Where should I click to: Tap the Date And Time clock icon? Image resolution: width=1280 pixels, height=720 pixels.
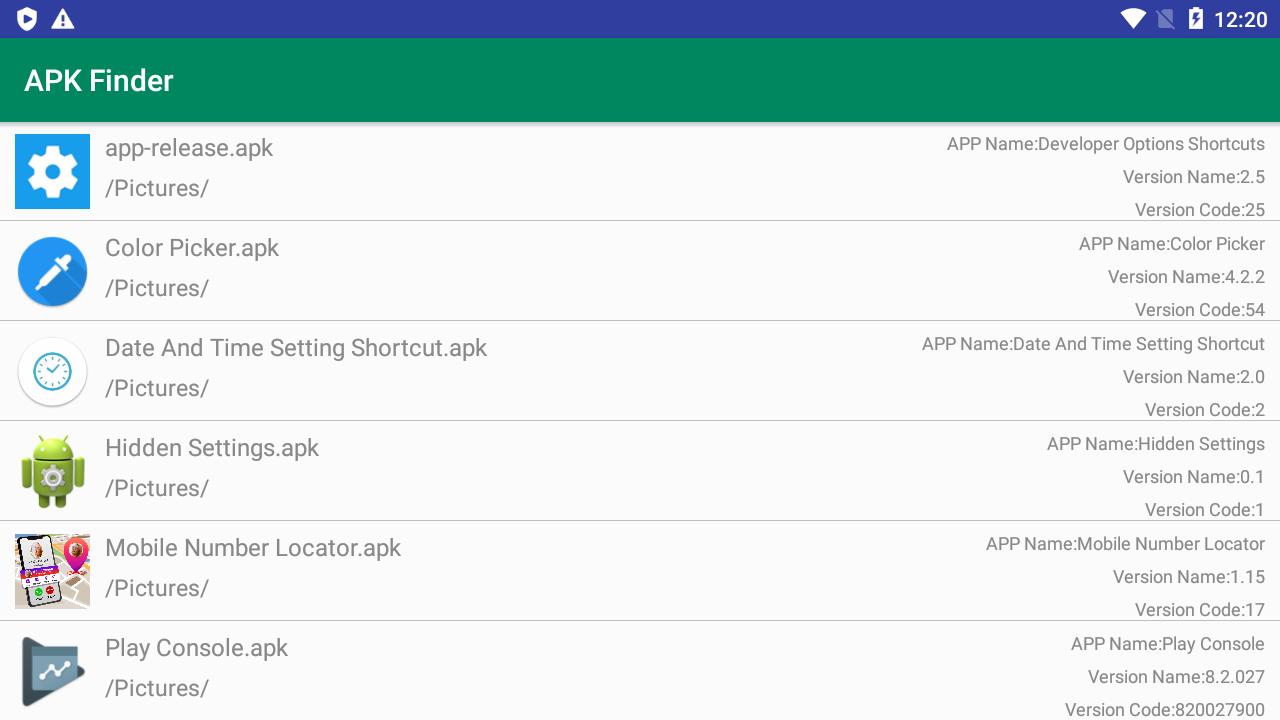(x=52, y=371)
